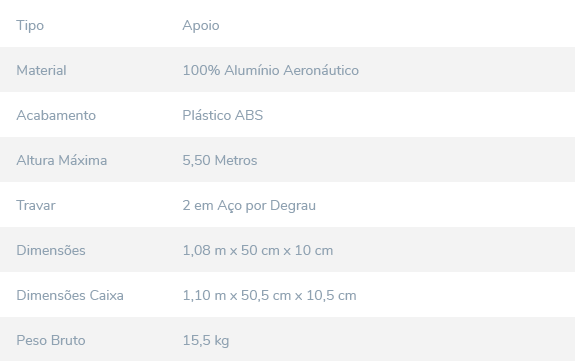Click the Tipo label

pos(30,26)
